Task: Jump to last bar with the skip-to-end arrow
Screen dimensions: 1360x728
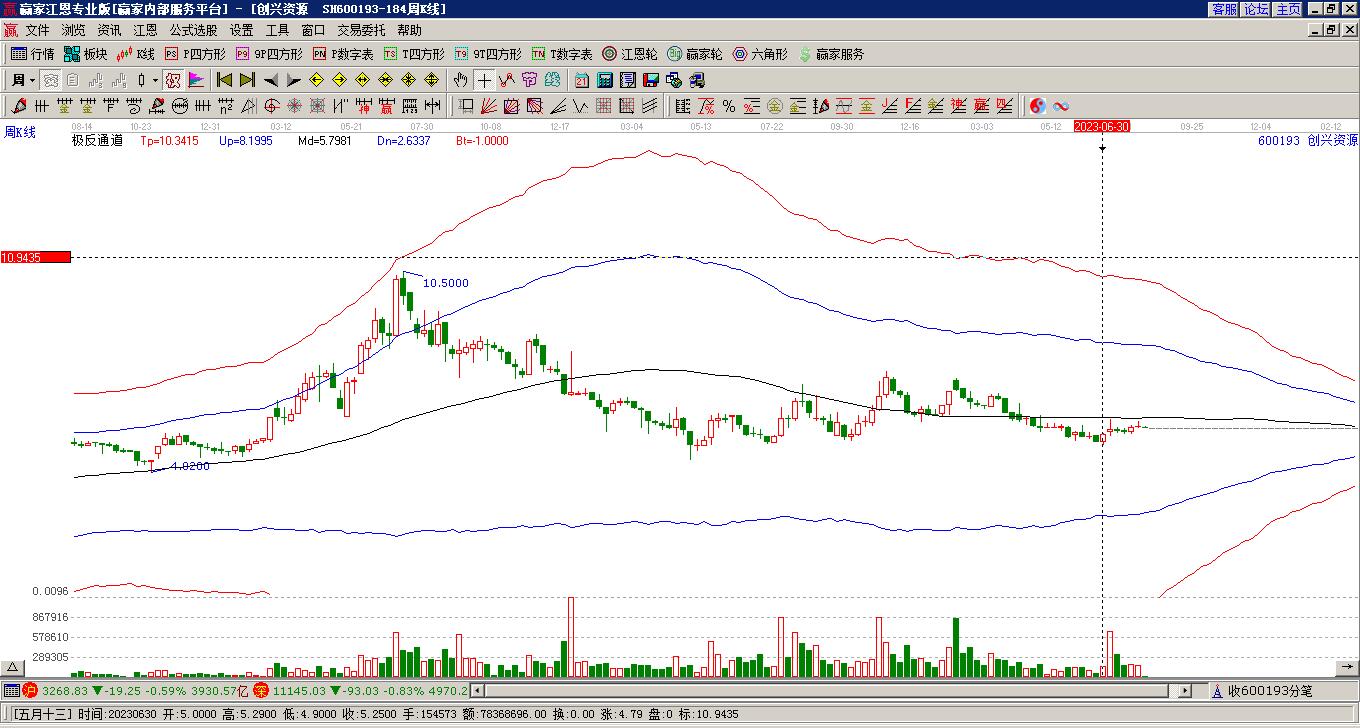Action: pos(247,80)
